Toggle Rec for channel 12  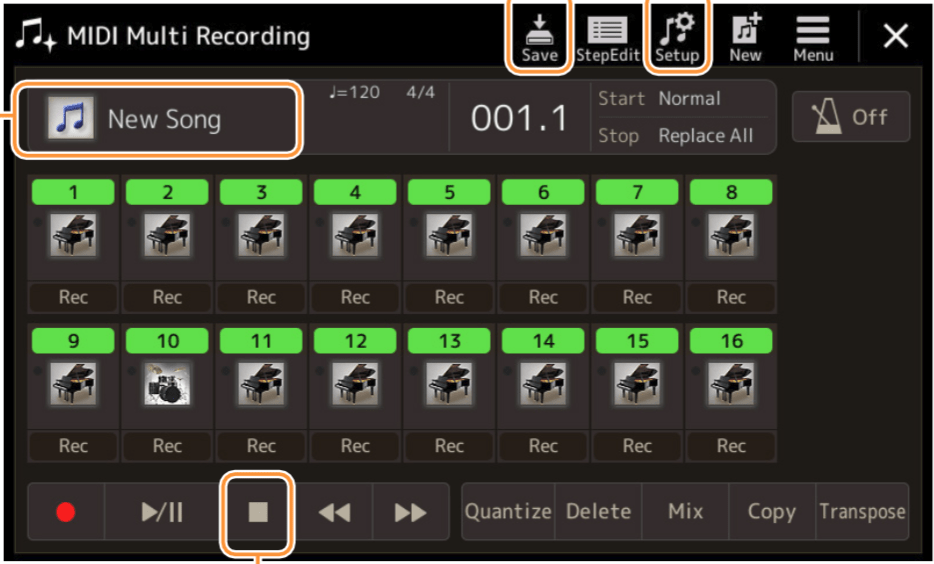355,446
